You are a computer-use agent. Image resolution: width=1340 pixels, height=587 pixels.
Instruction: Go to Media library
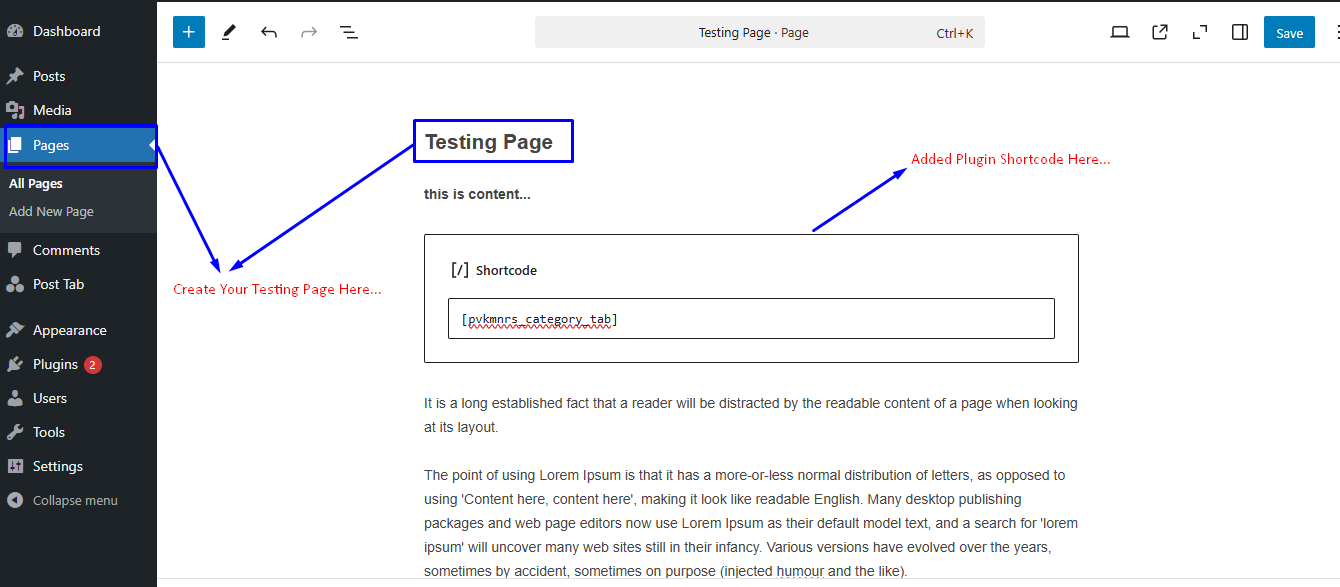coord(78,110)
